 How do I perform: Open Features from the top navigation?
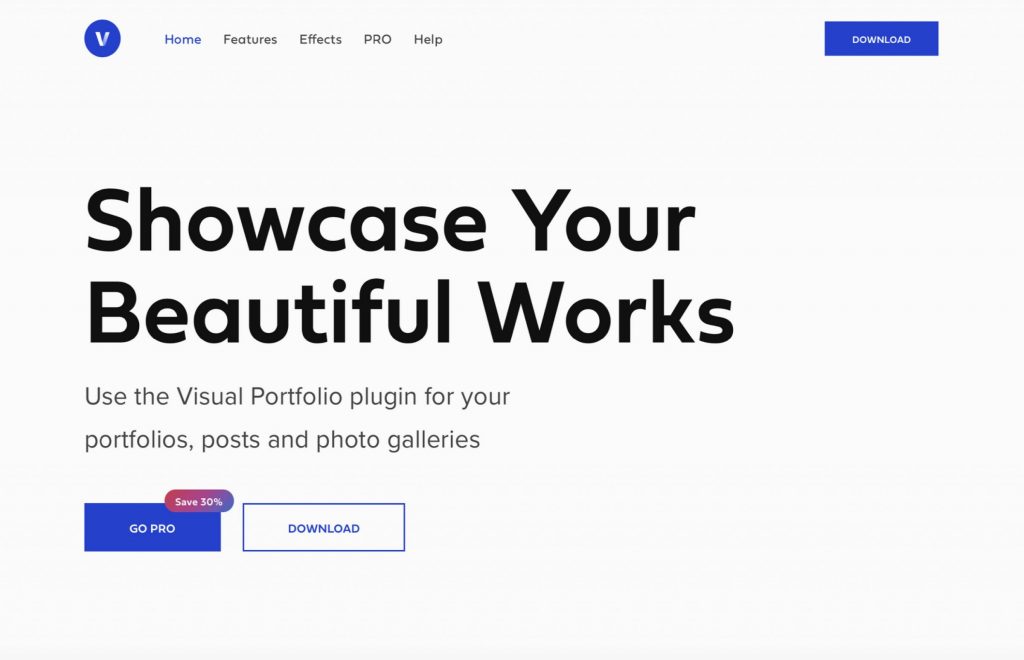250,39
